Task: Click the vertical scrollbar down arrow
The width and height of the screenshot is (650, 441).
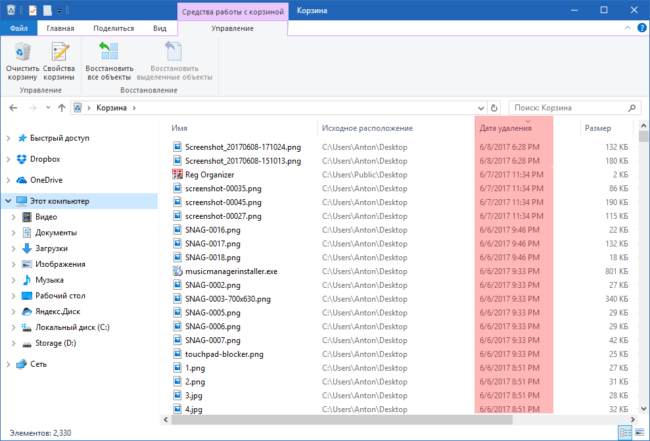Action: click(643, 409)
